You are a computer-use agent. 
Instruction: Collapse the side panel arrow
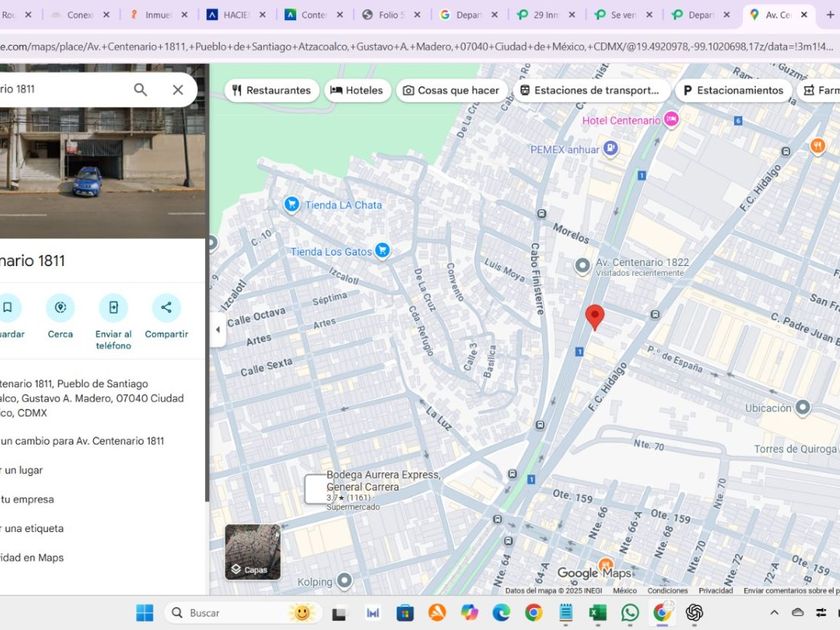point(217,330)
